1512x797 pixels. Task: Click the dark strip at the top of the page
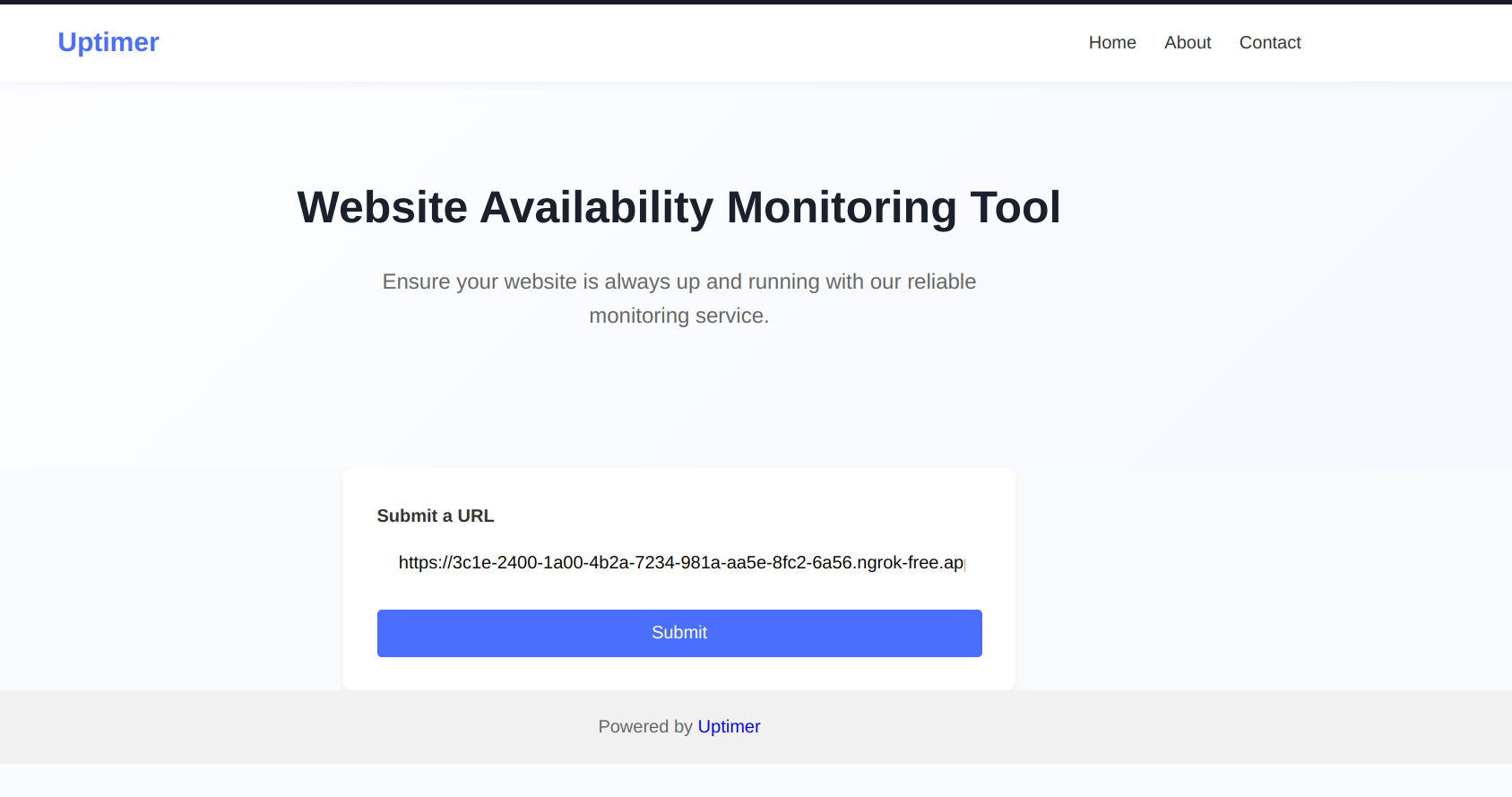tap(756, 2)
